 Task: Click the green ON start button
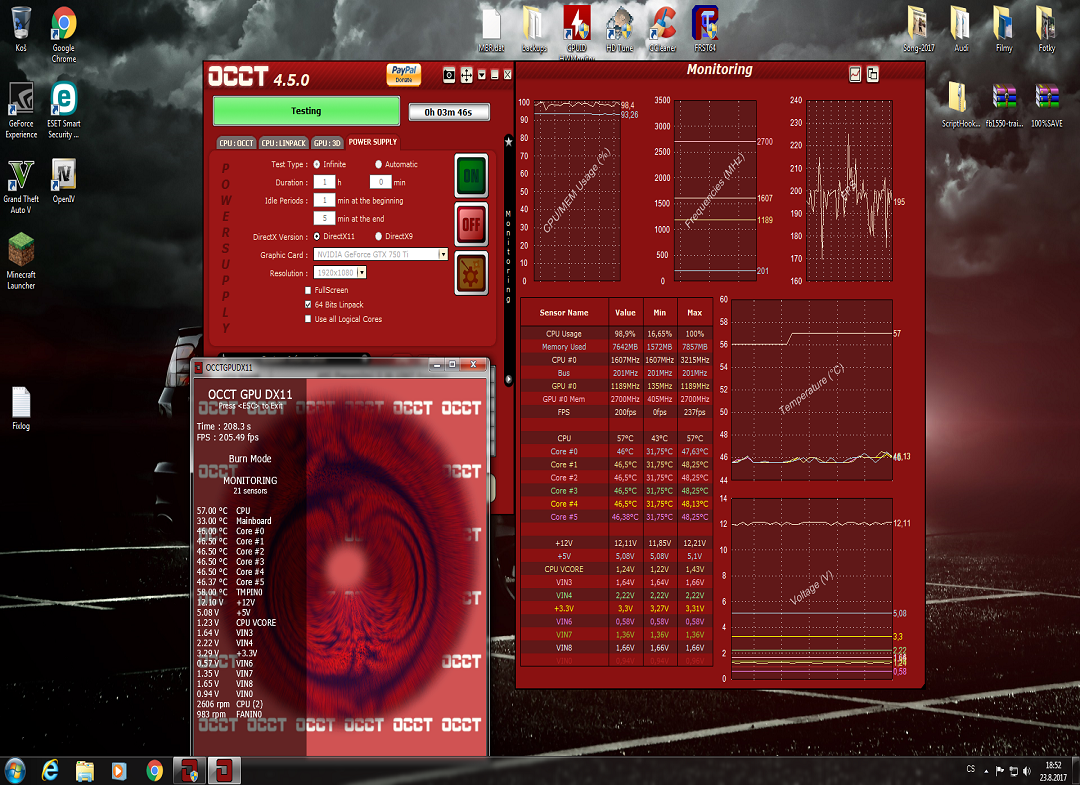click(x=471, y=176)
